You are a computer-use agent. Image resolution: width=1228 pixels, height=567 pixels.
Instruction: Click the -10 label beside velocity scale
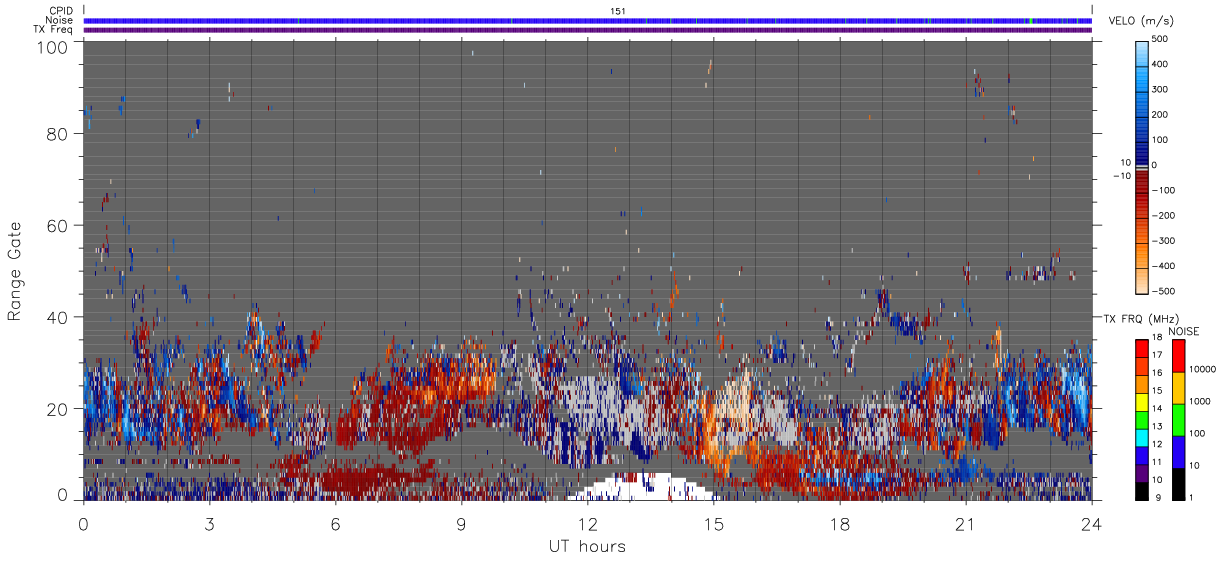(x=1122, y=176)
